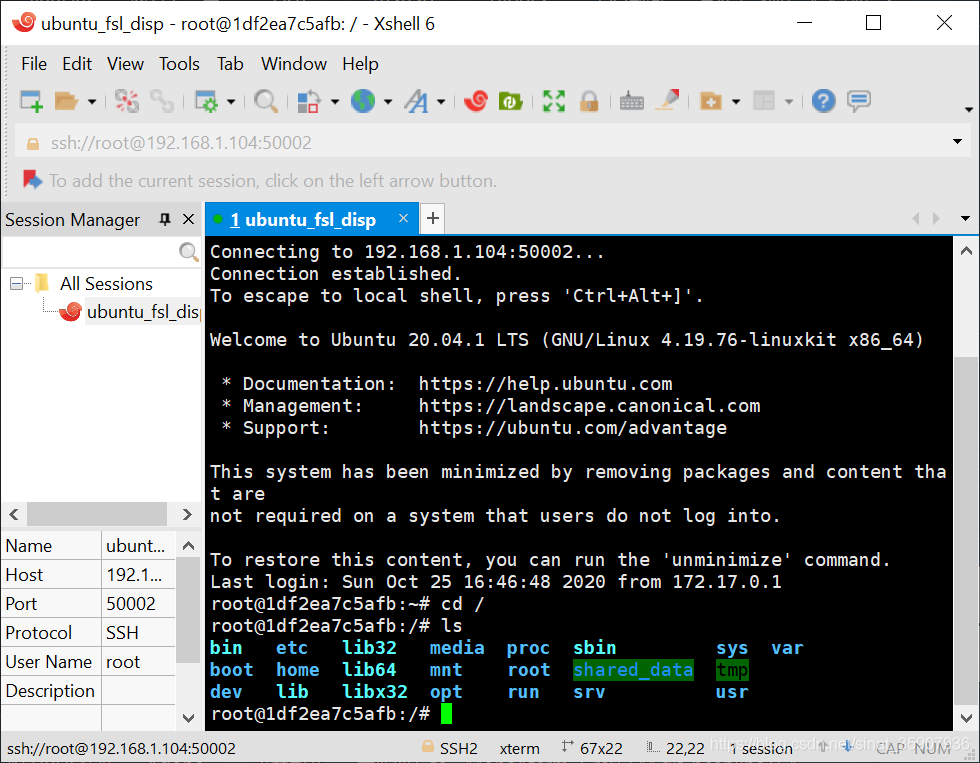Viewport: 980px width, 763px height.
Task: Launch Xmanager green toolbar icon
Action: coord(511,101)
